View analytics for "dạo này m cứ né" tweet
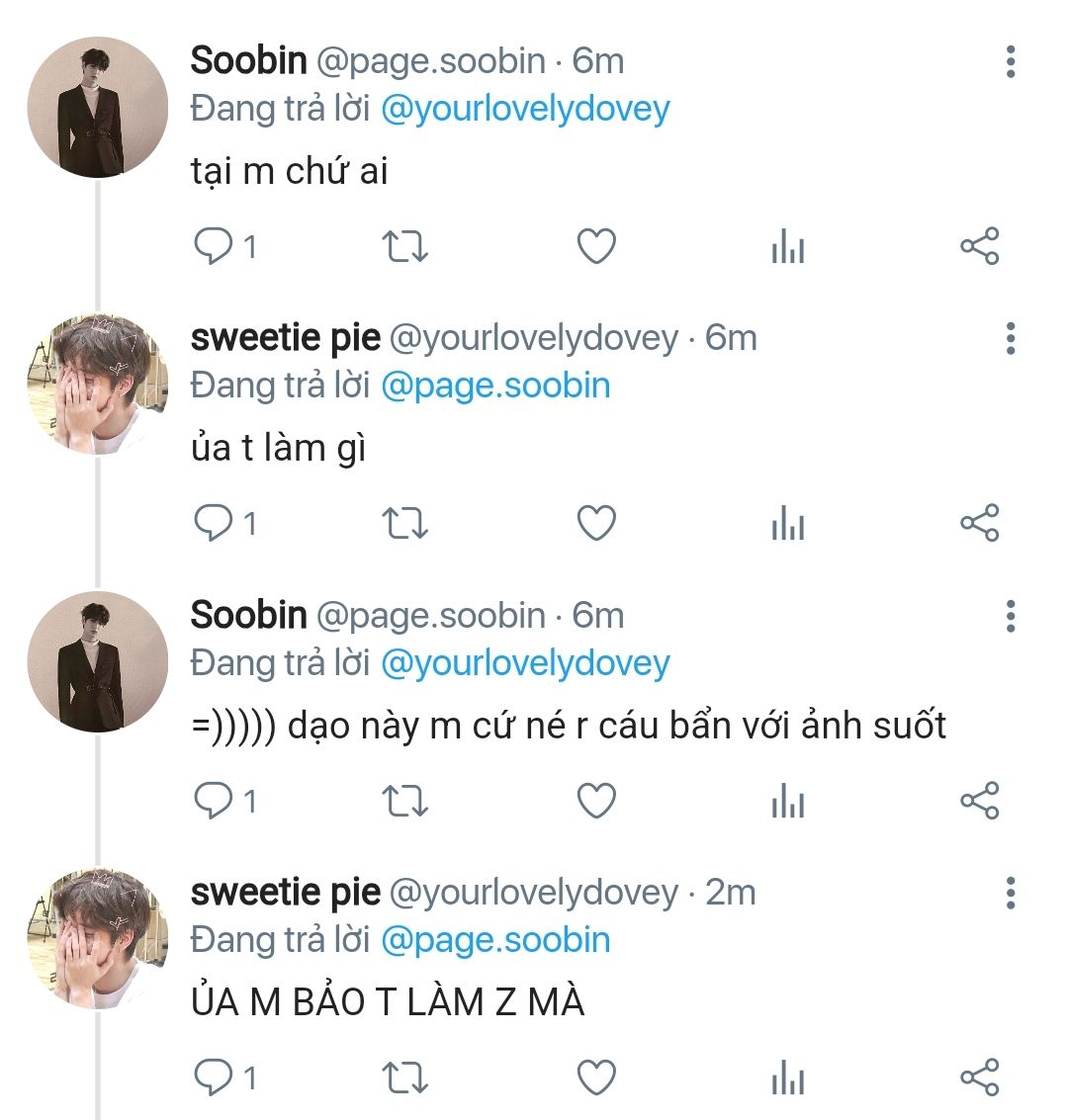This screenshot has height=1120, width=1068. [787, 802]
